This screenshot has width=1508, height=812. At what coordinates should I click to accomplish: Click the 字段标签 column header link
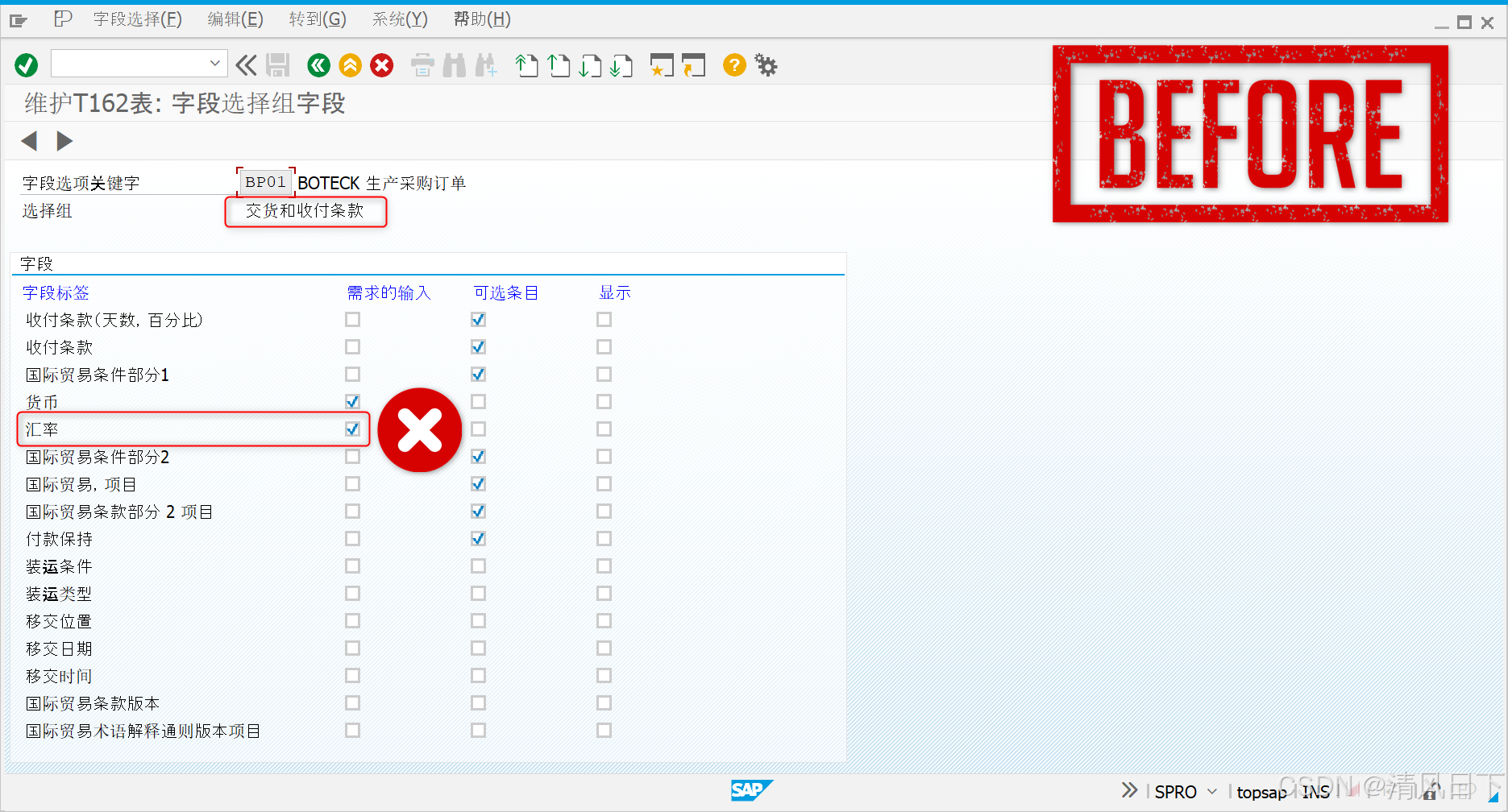tap(56, 292)
